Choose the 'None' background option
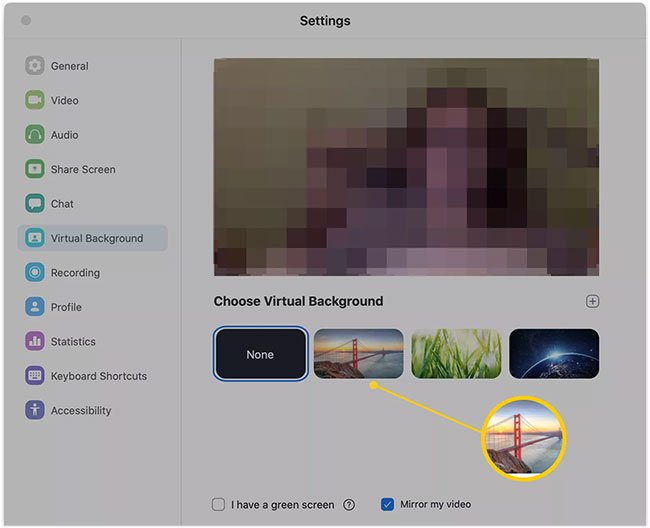 tap(260, 354)
